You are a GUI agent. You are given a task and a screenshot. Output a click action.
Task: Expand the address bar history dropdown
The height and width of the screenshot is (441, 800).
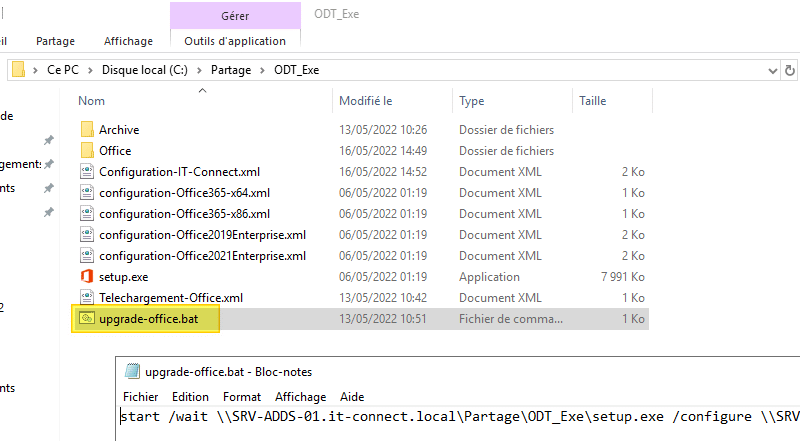(771, 70)
